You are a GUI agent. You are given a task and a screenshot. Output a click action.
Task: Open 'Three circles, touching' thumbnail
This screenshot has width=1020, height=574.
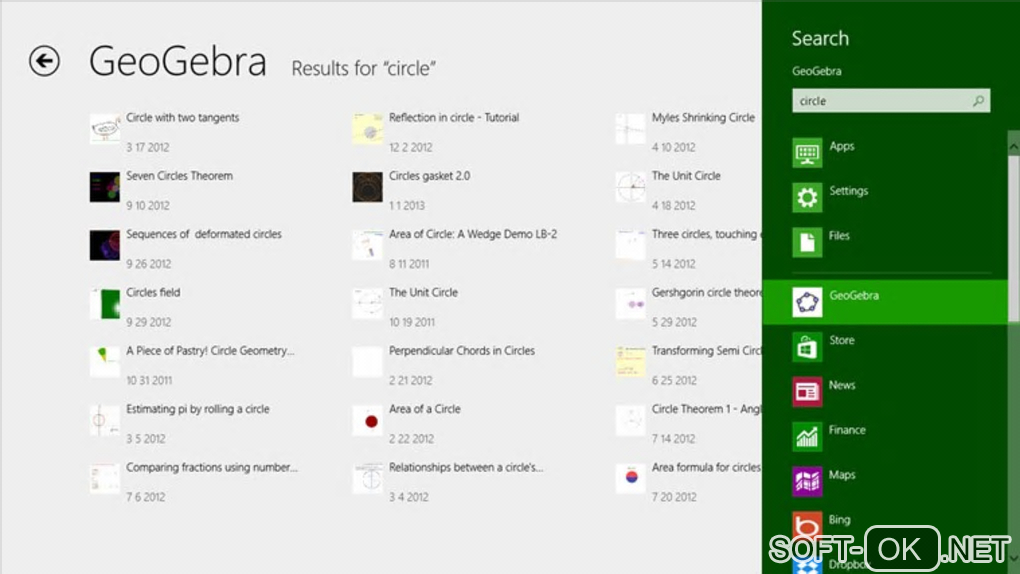[x=630, y=245]
